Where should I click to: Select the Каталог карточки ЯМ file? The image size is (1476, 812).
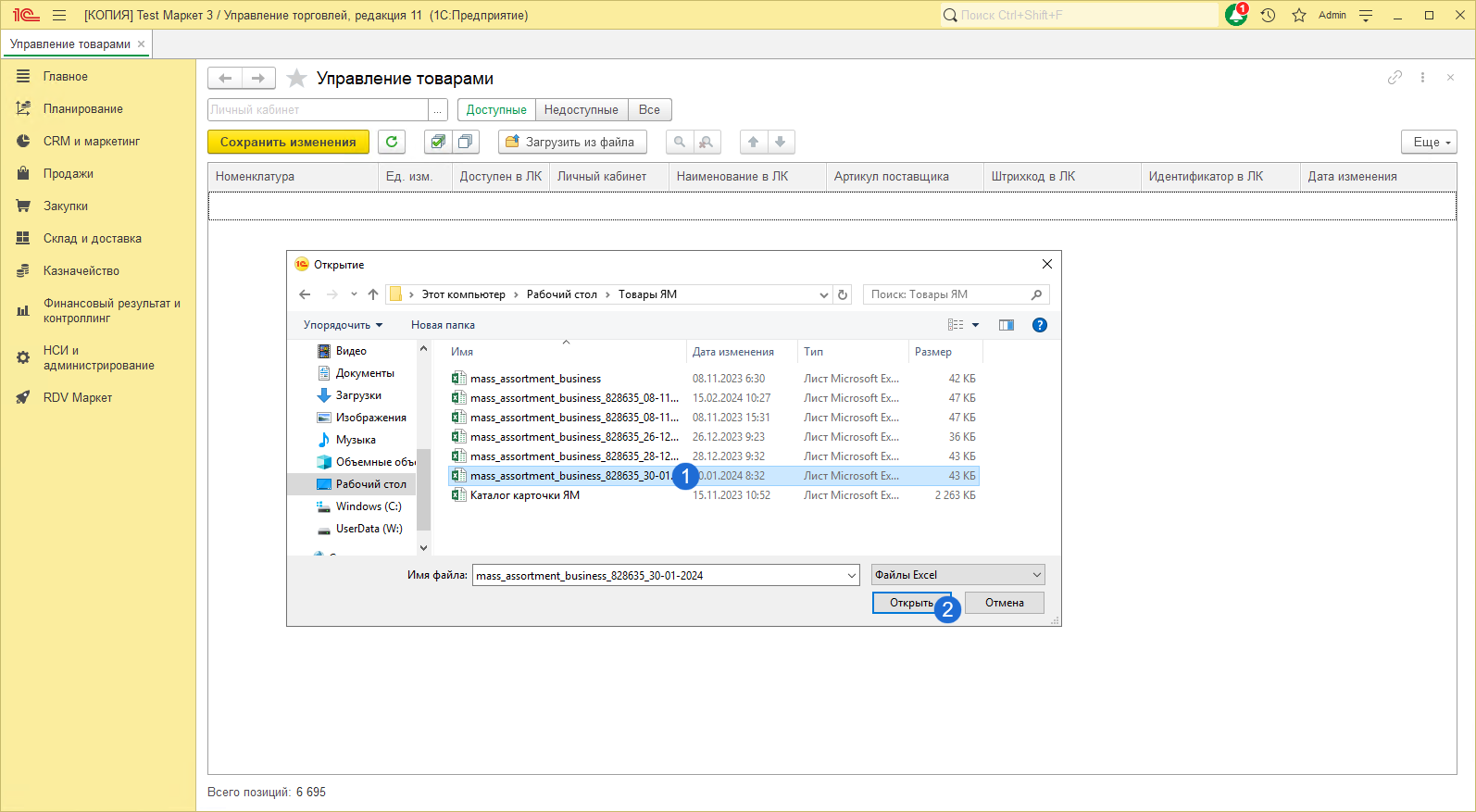(524, 495)
